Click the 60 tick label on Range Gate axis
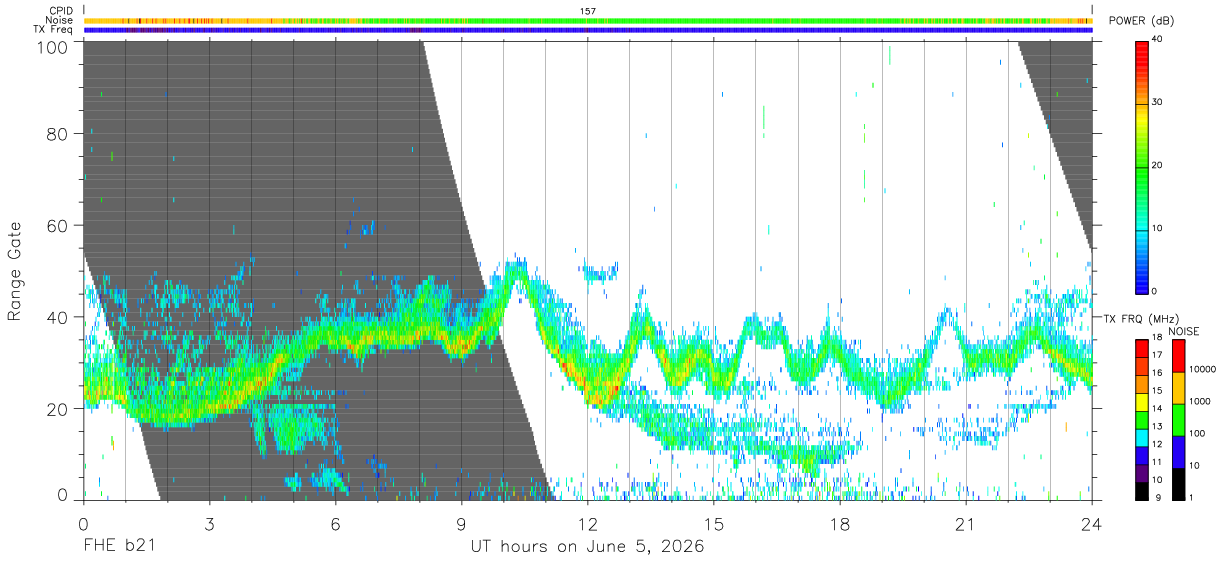Viewport: 1228px width, 567px height. point(56,225)
